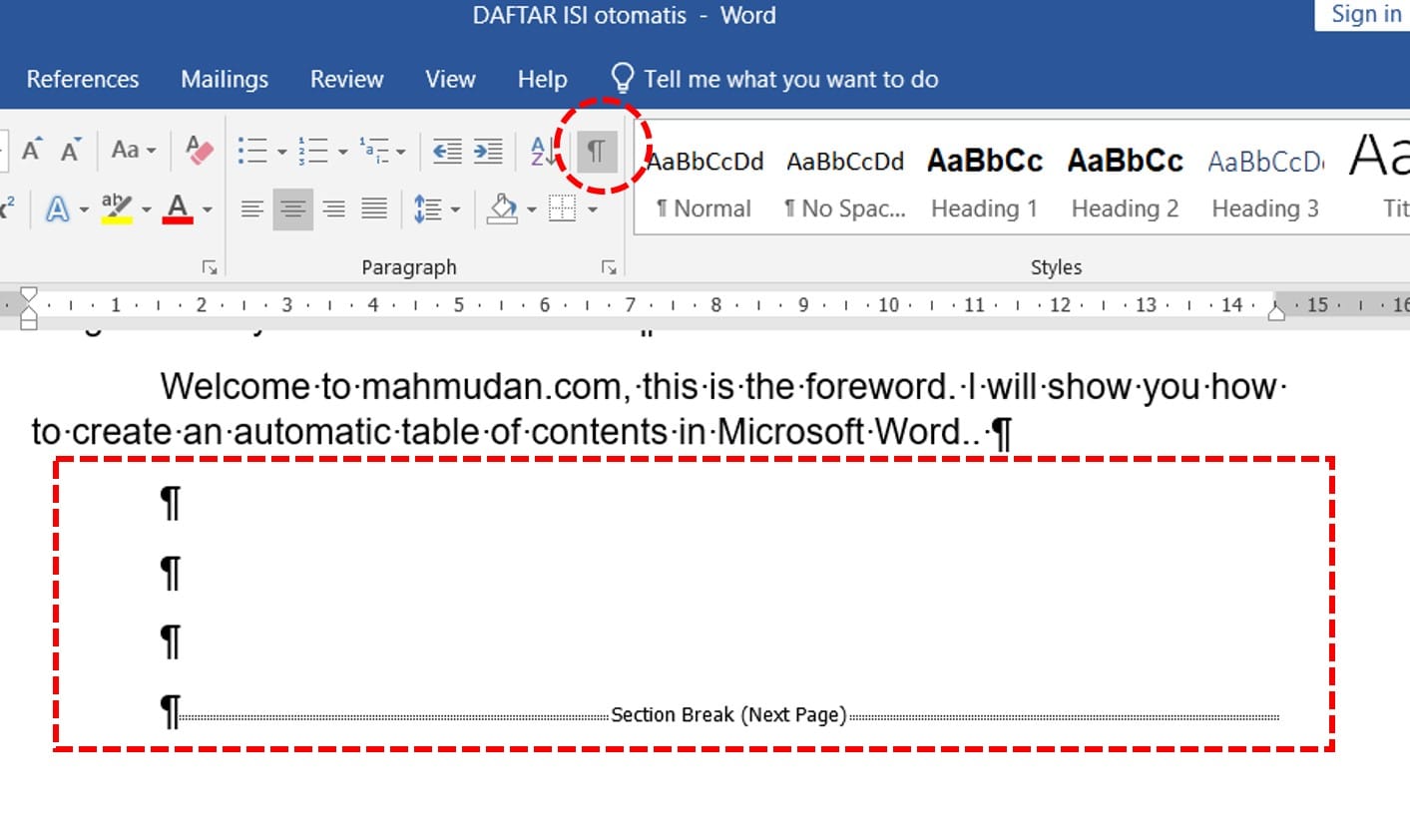Expand the Line Spacing dropdown
Image resolution: width=1410 pixels, height=840 pixels.
pyautogui.click(x=437, y=210)
